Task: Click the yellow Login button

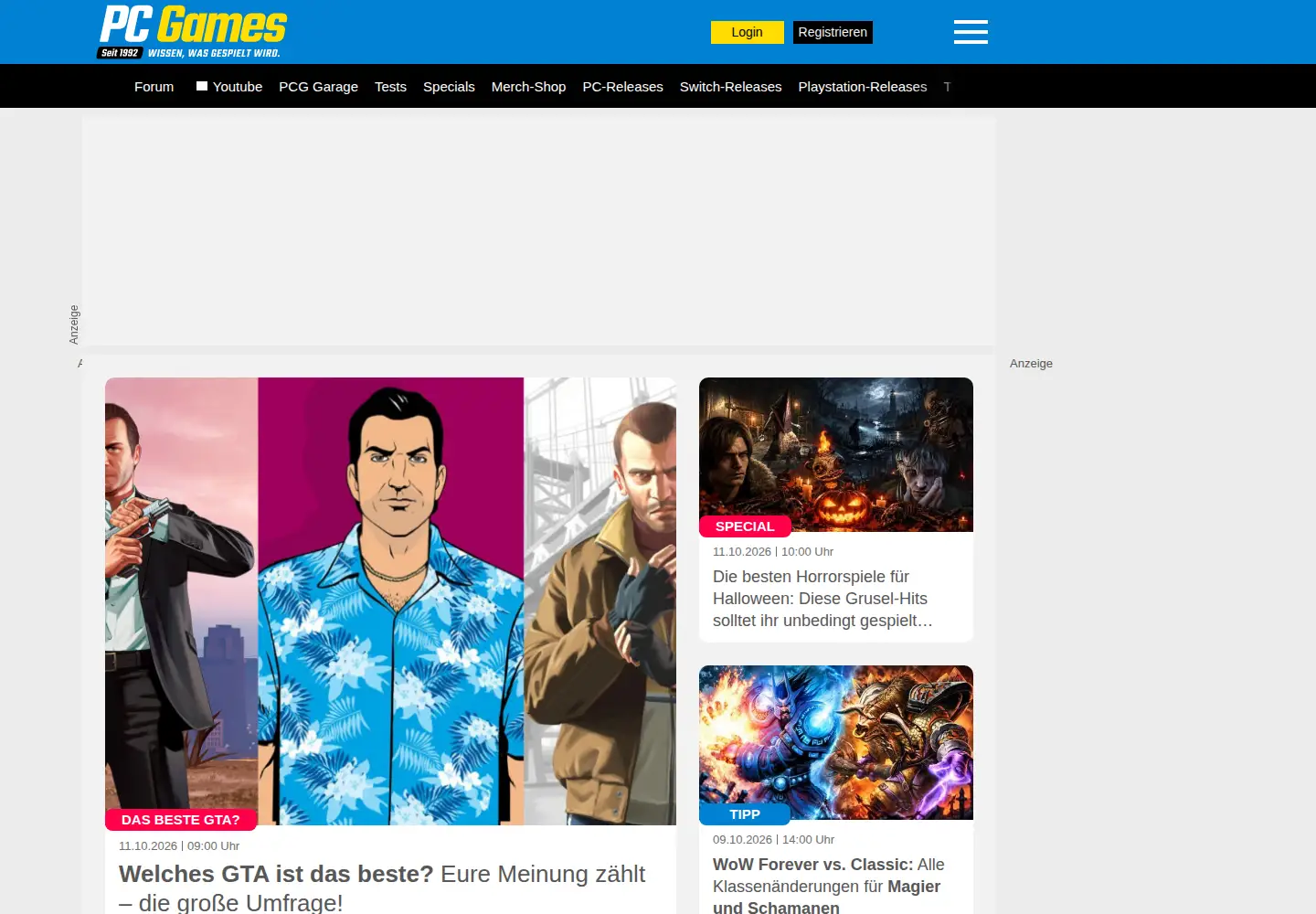Action: [748, 32]
